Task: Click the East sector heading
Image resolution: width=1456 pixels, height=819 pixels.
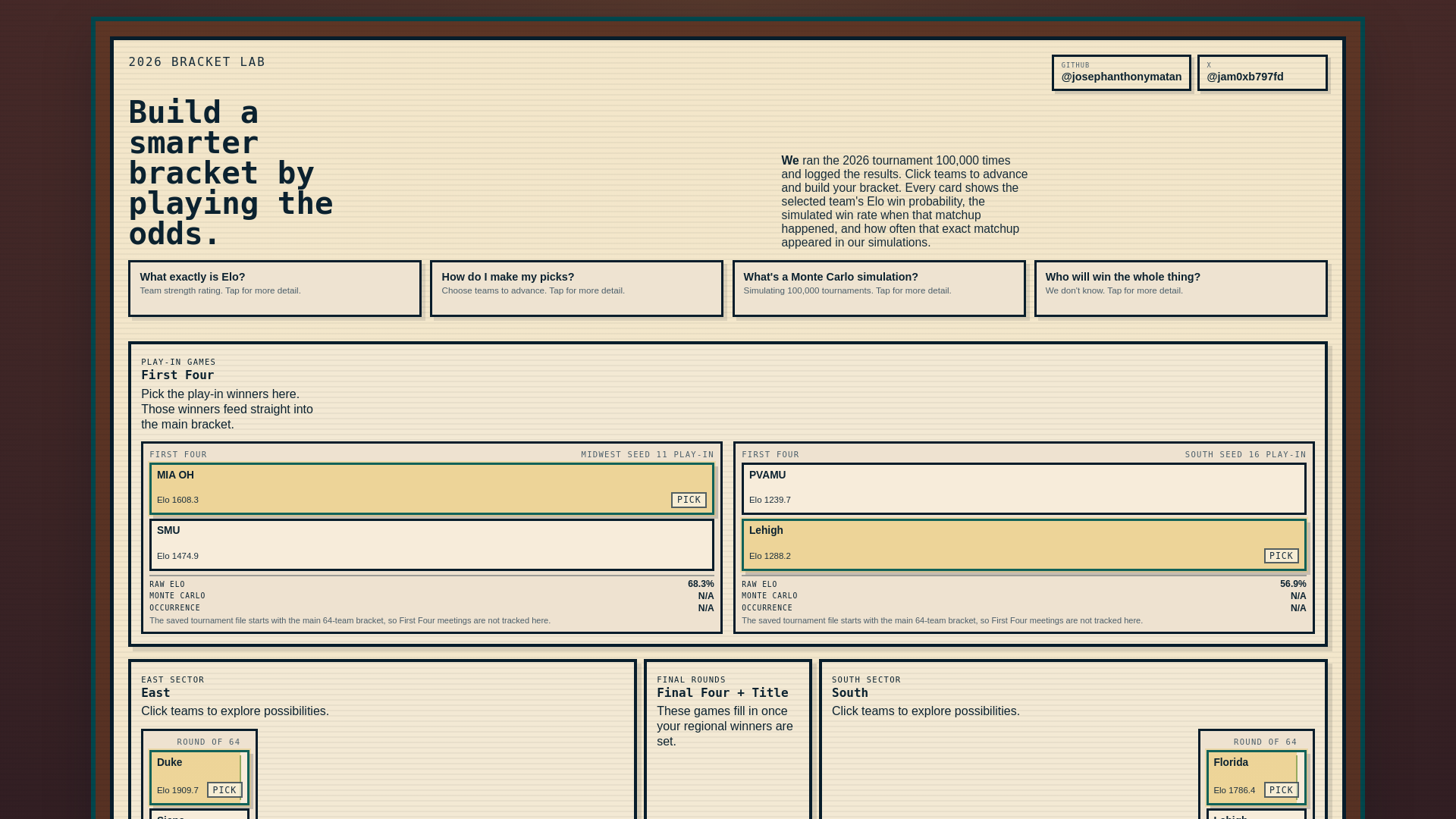Action: click(155, 693)
